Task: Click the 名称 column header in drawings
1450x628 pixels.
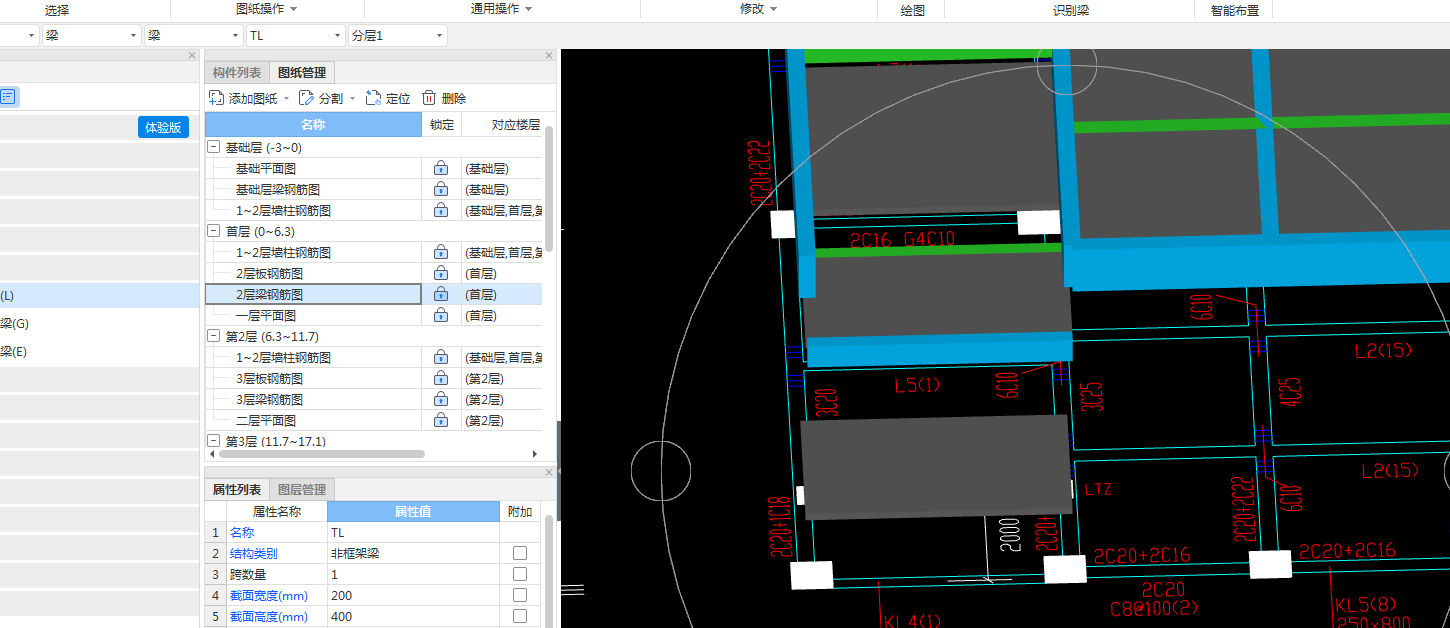Action: [313, 125]
